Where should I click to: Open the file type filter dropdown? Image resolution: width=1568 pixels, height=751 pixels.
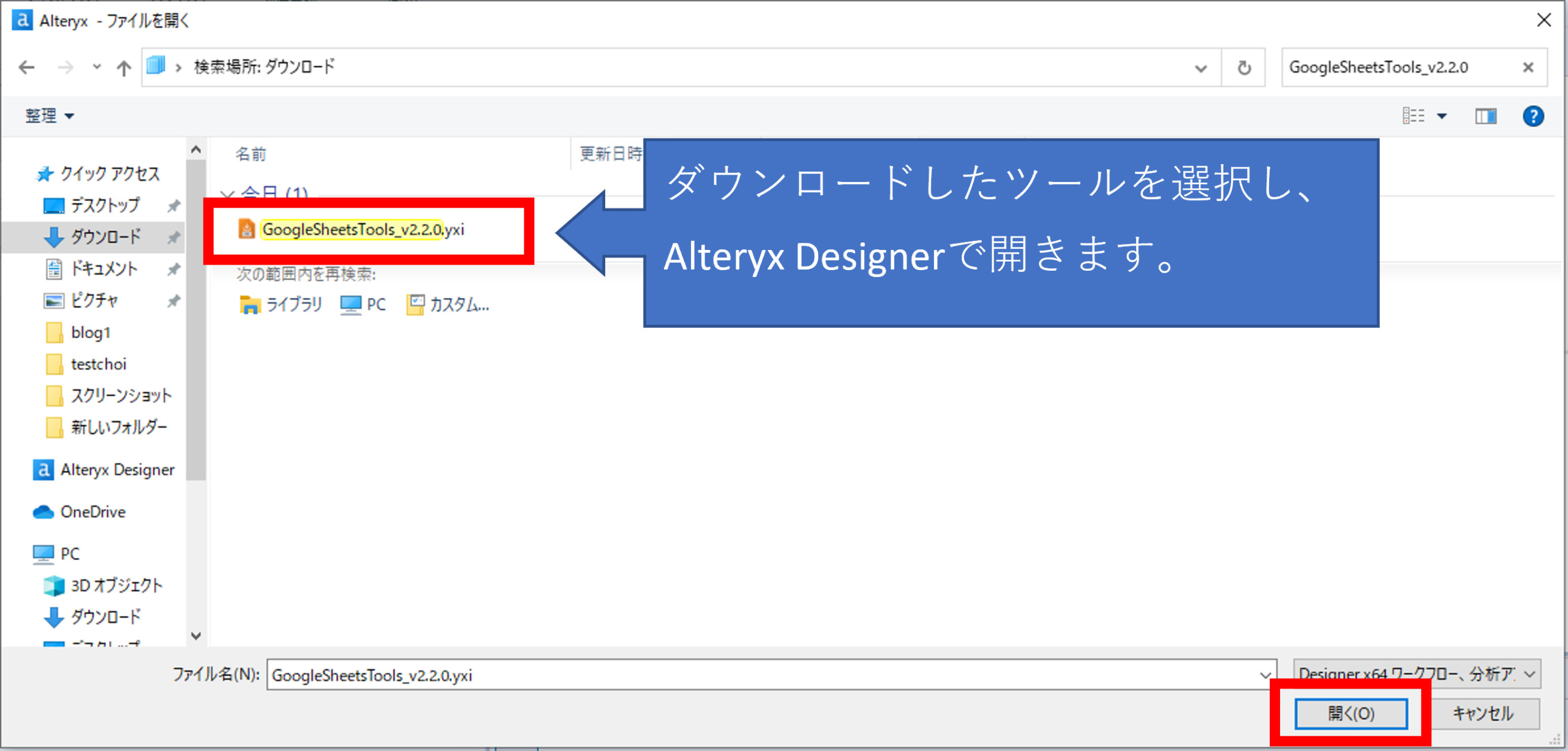[x=1417, y=674]
